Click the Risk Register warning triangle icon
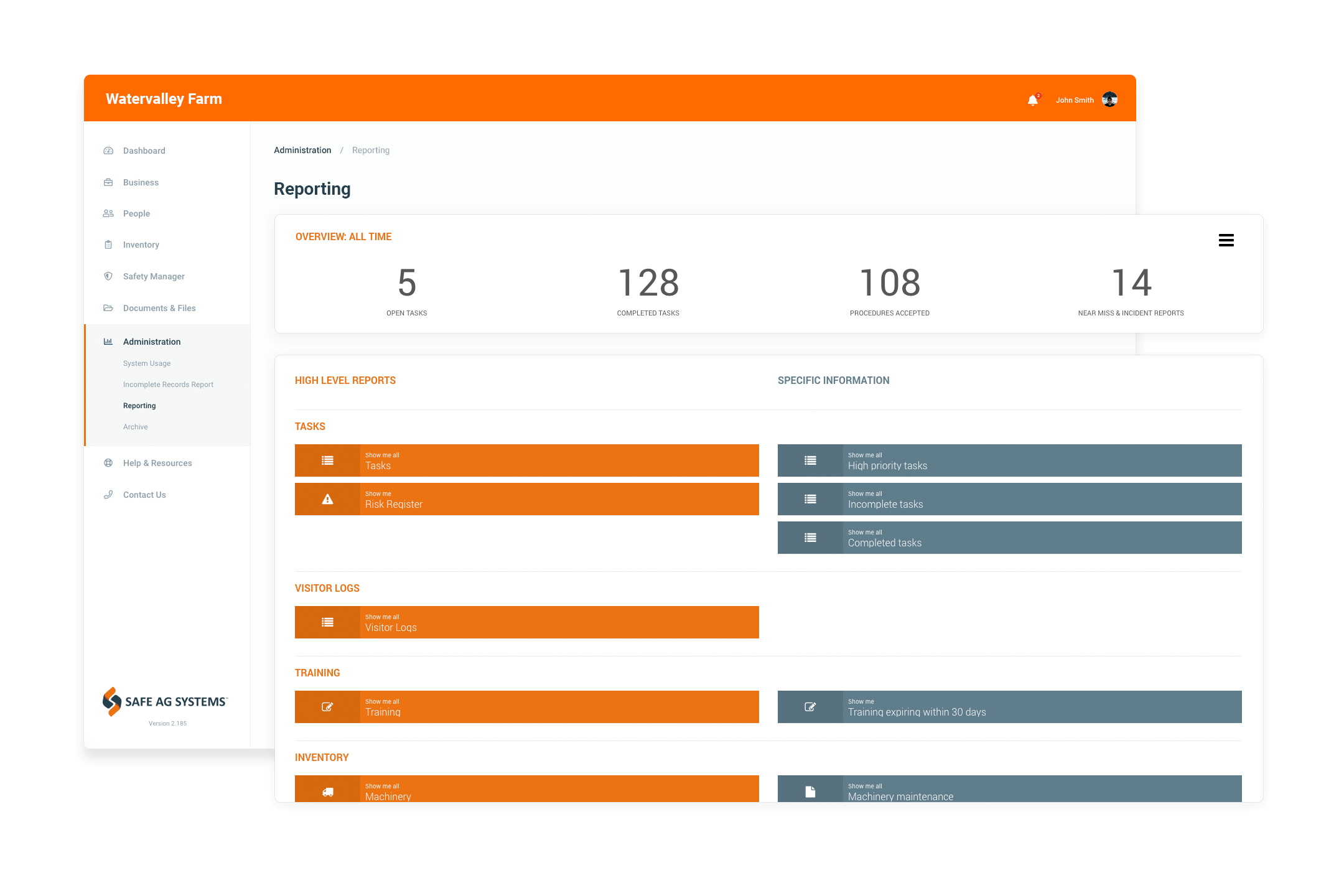 (327, 499)
